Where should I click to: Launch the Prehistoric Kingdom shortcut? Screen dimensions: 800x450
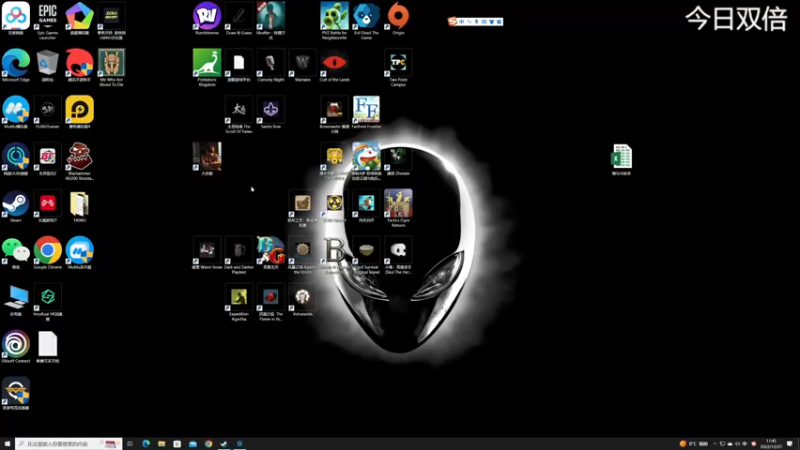pyautogui.click(x=207, y=67)
